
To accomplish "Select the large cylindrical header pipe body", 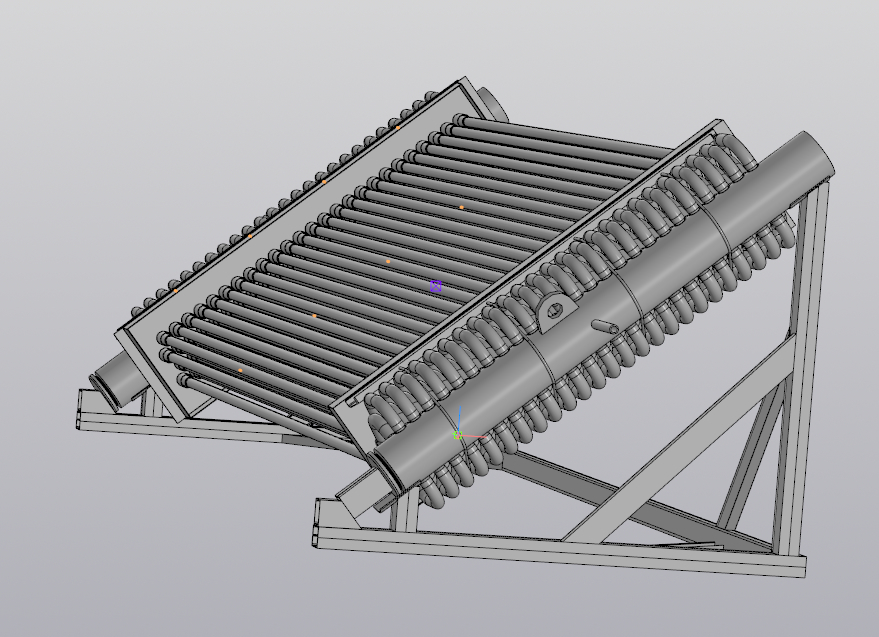I will [605, 314].
